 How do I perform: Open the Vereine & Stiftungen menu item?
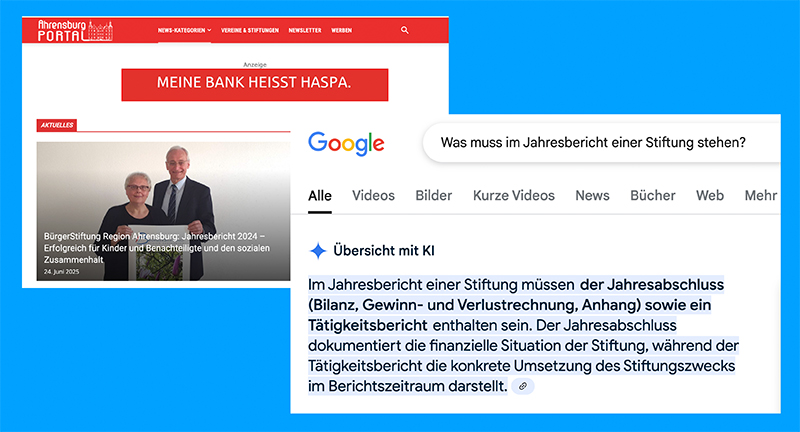(x=250, y=31)
